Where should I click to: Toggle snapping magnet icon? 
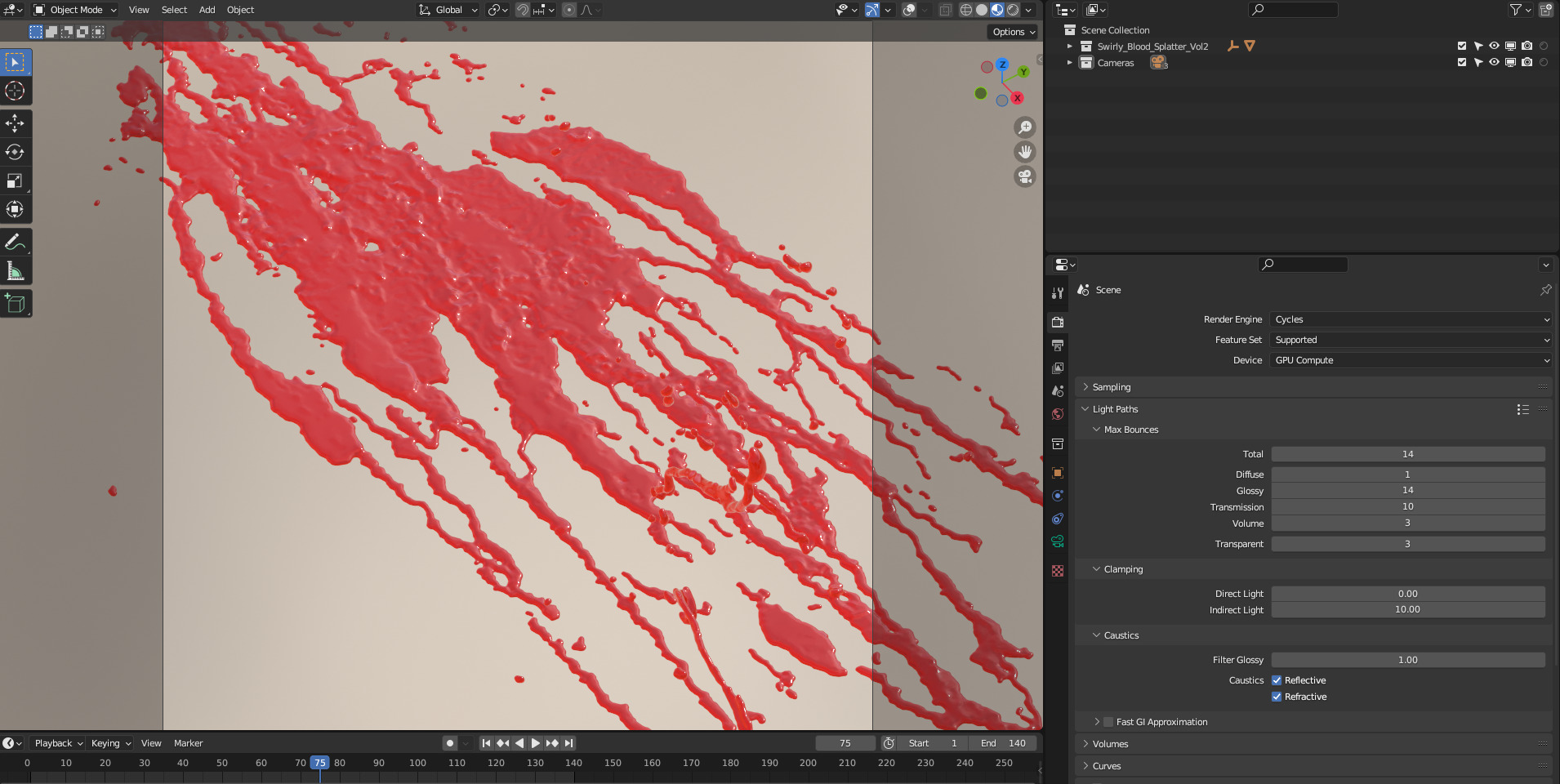(523, 10)
